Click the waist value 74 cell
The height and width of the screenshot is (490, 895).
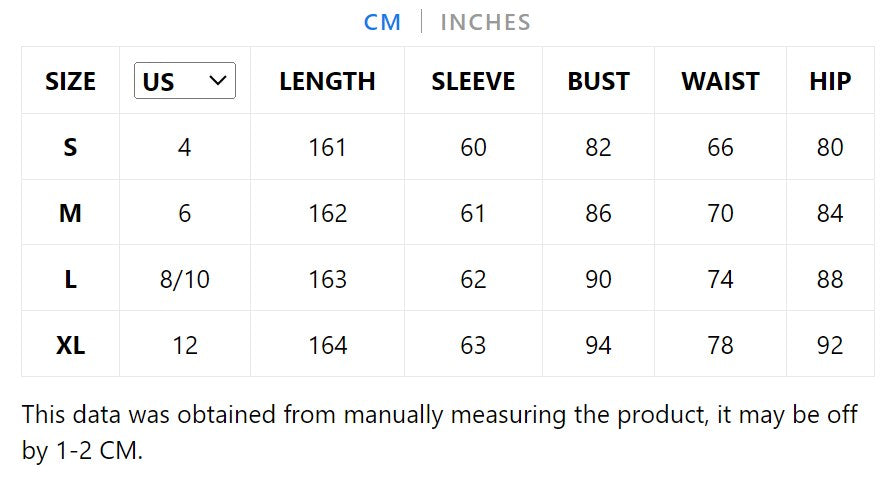[720, 279]
